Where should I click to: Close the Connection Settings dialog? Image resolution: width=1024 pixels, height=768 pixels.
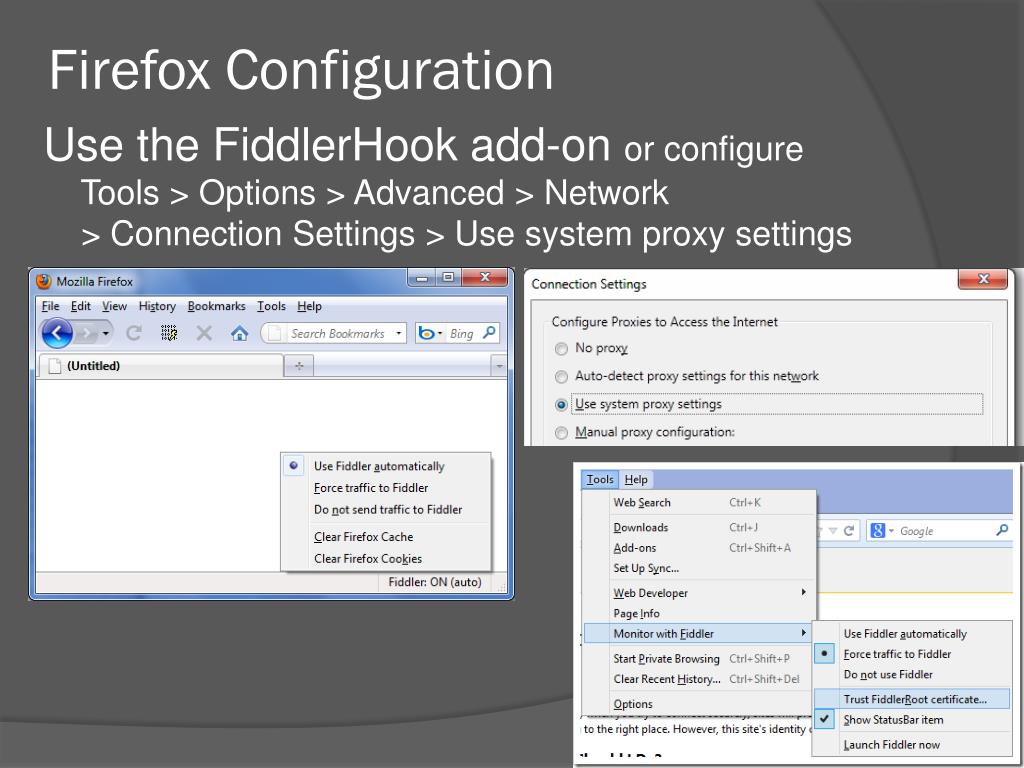pos(983,279)
